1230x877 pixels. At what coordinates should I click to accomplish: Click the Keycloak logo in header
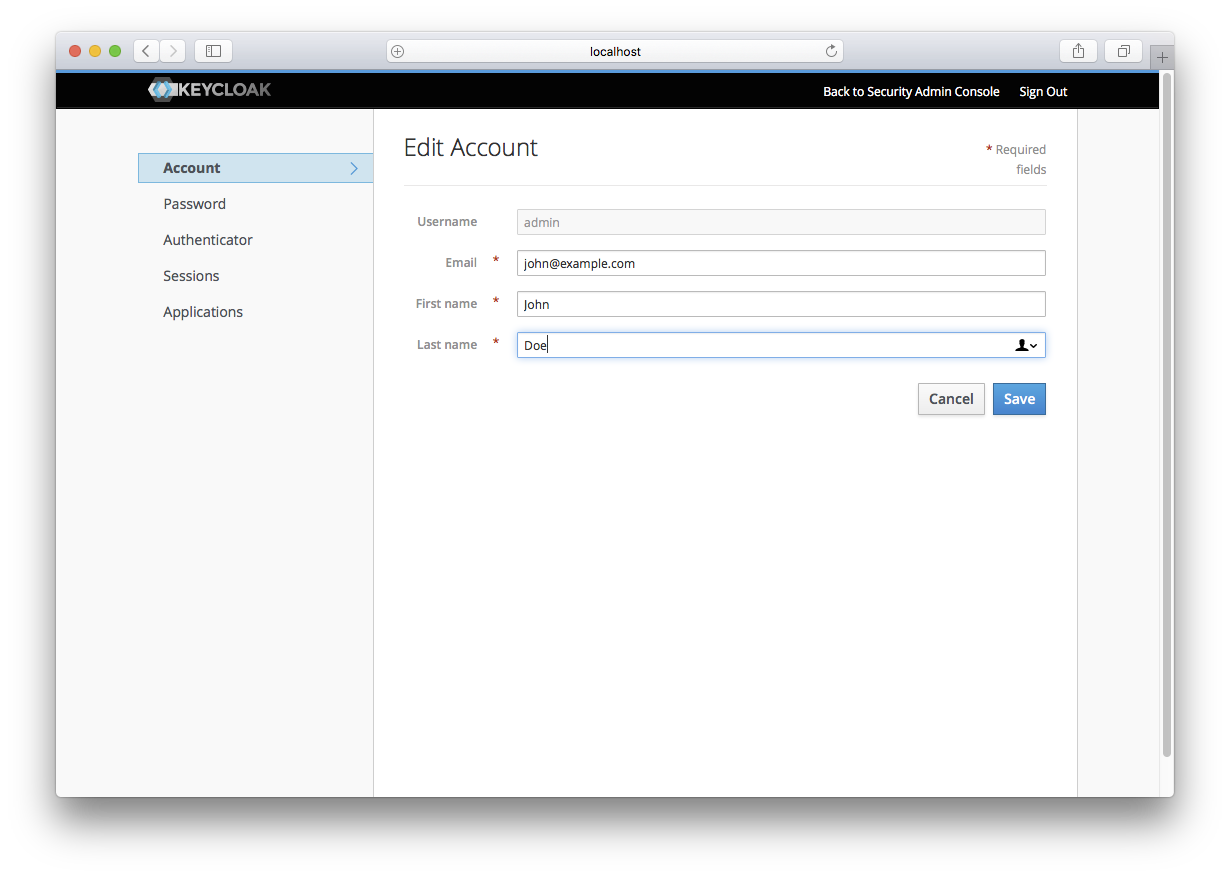pos(210,90)
